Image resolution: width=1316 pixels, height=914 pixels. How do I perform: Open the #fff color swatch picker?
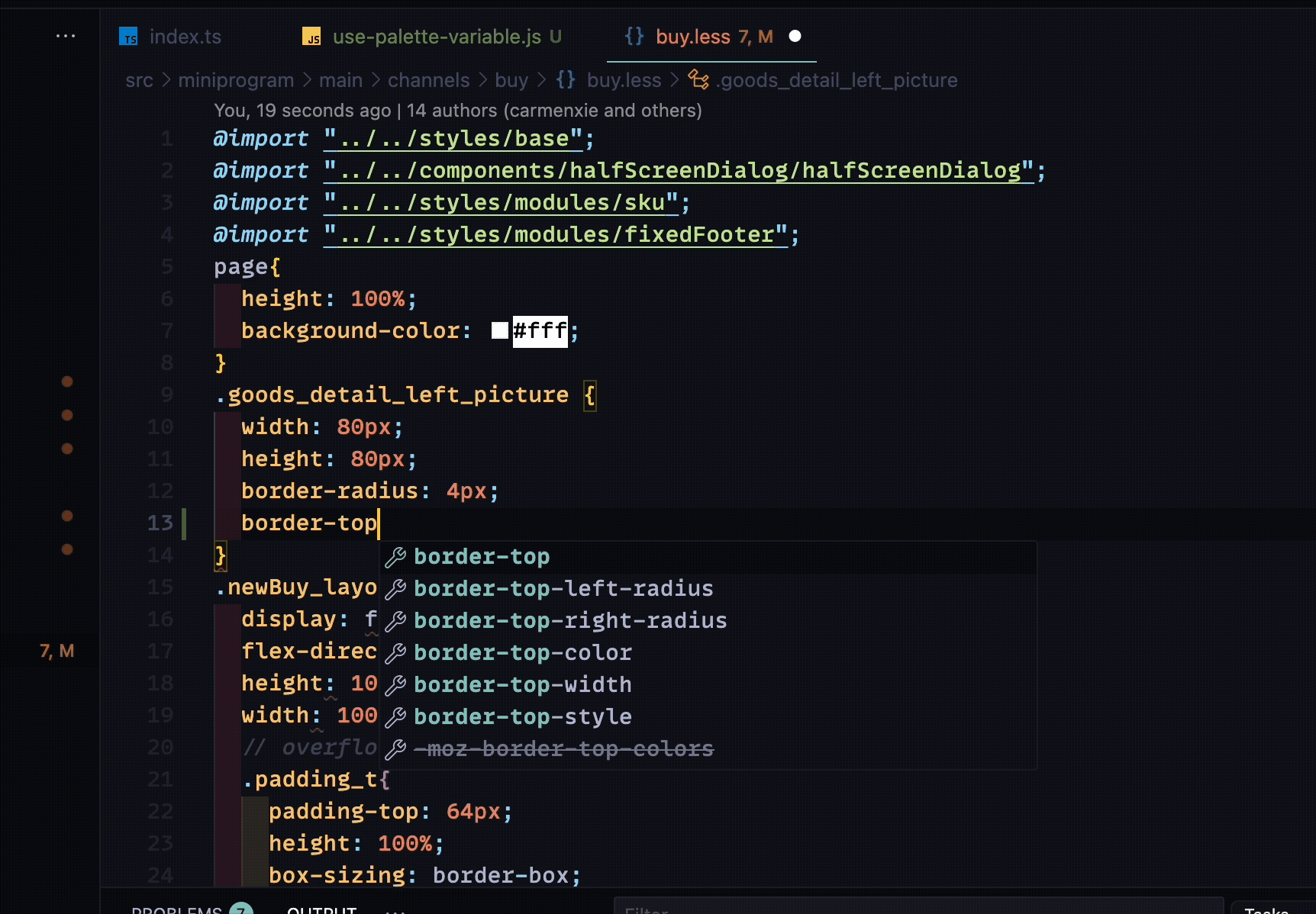coord(500,330)
